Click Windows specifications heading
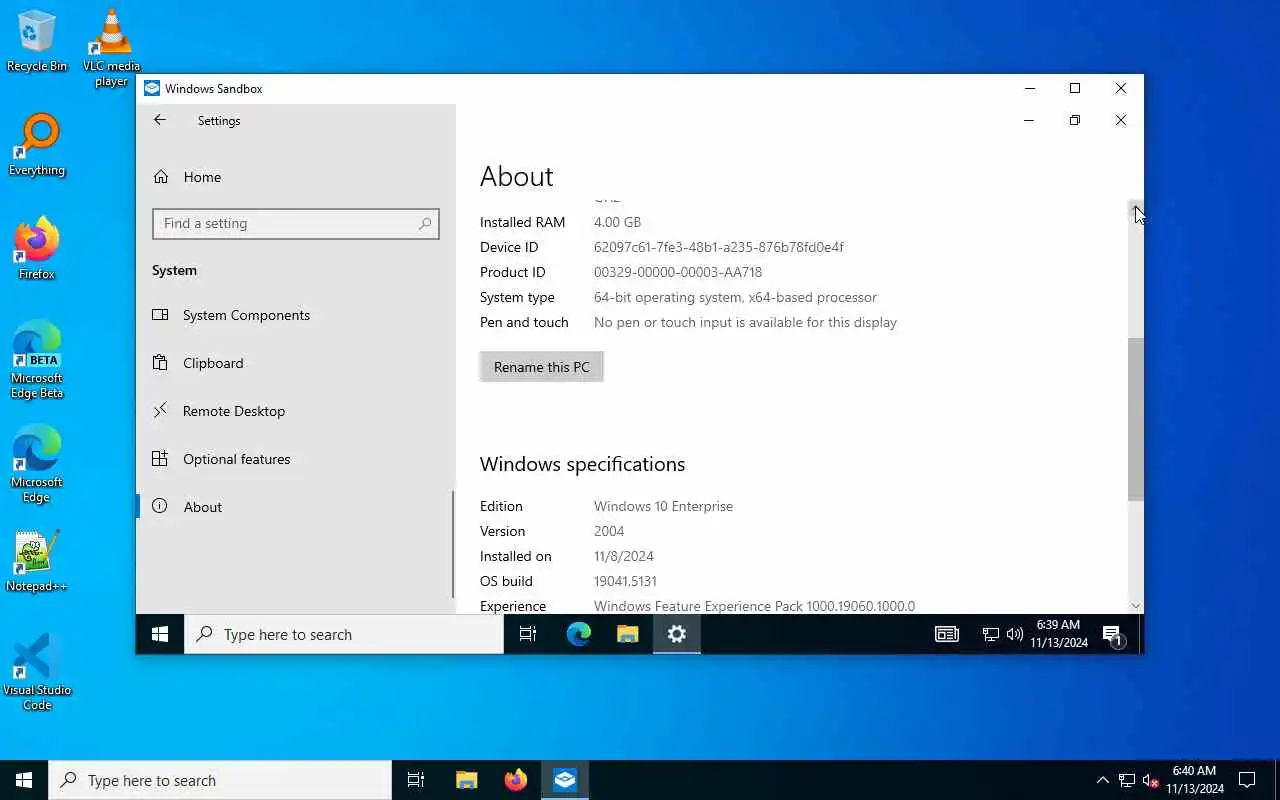 (x=582, y=464)
